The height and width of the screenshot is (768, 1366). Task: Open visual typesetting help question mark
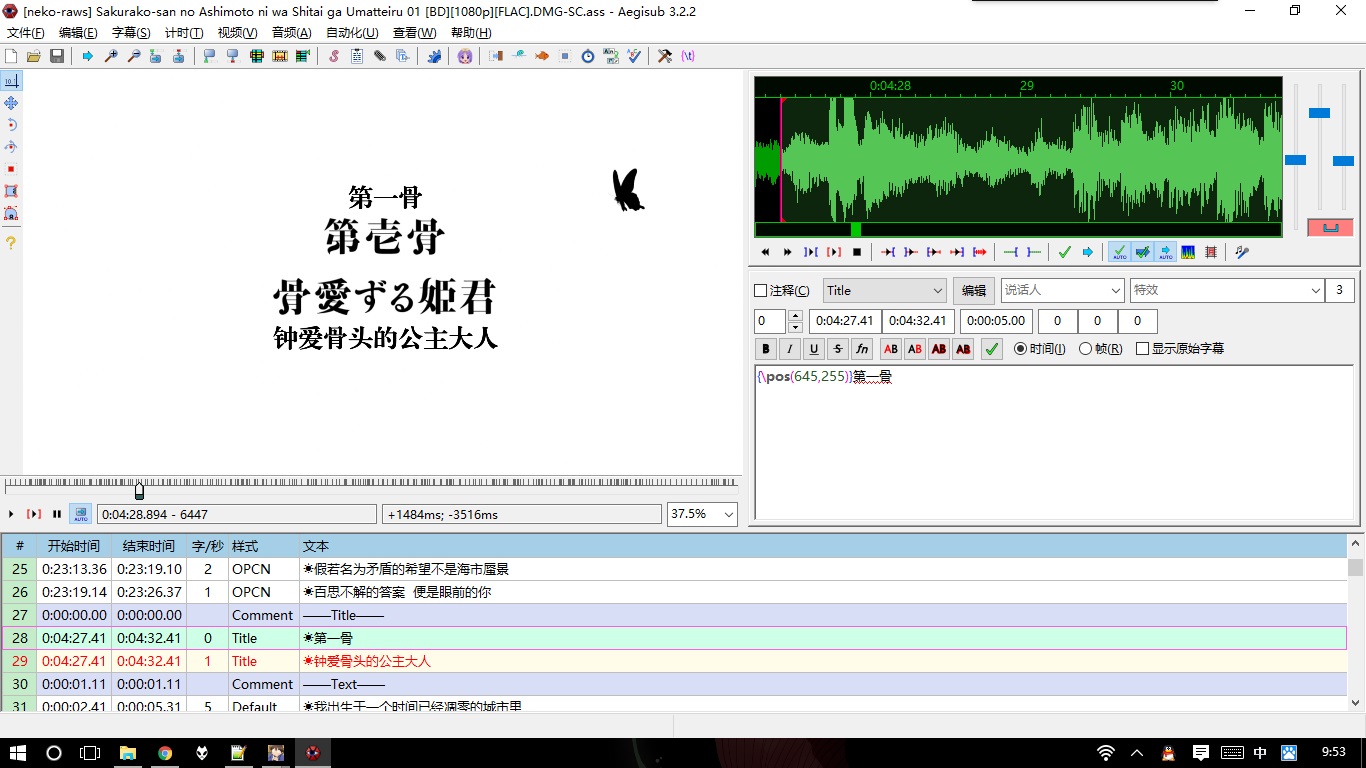click(x=11, y=243)
